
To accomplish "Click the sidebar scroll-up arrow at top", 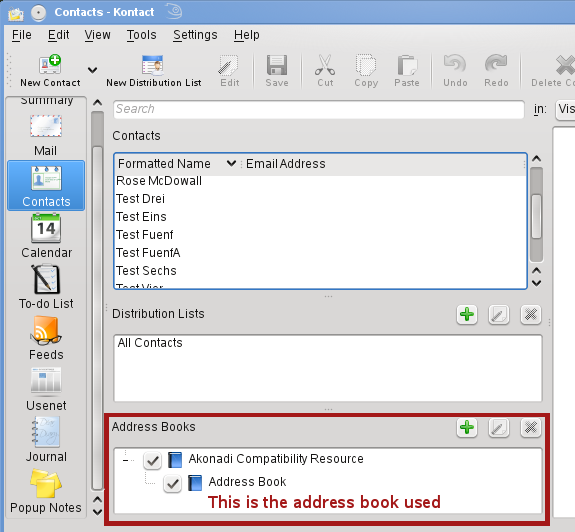I will (97, 103).
